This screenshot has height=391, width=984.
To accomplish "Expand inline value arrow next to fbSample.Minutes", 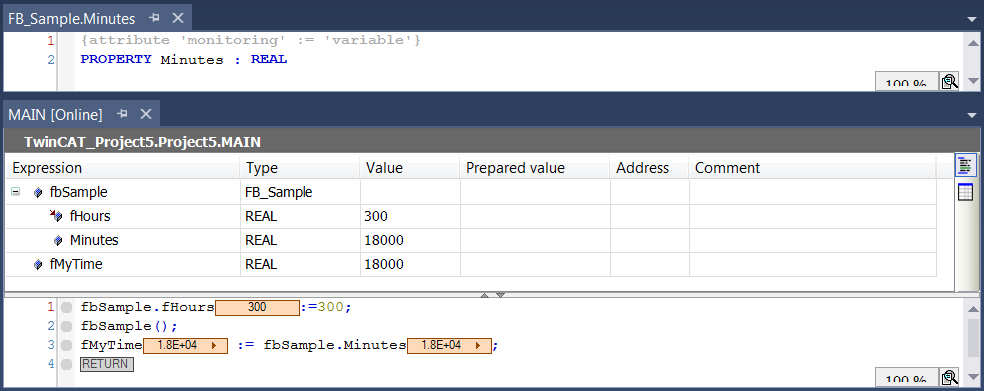I will pyautogui.click(x=479, y=346).
